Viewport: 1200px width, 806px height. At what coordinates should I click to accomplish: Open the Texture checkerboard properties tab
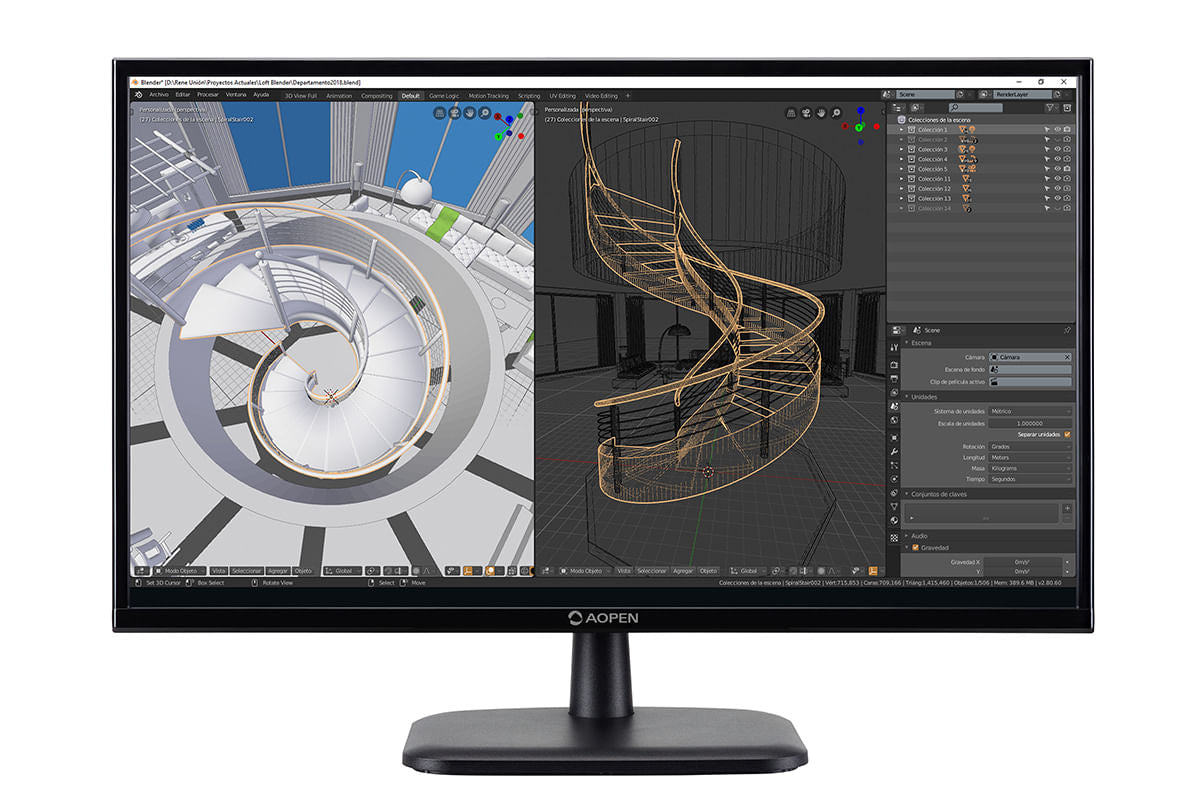point(895,538)
